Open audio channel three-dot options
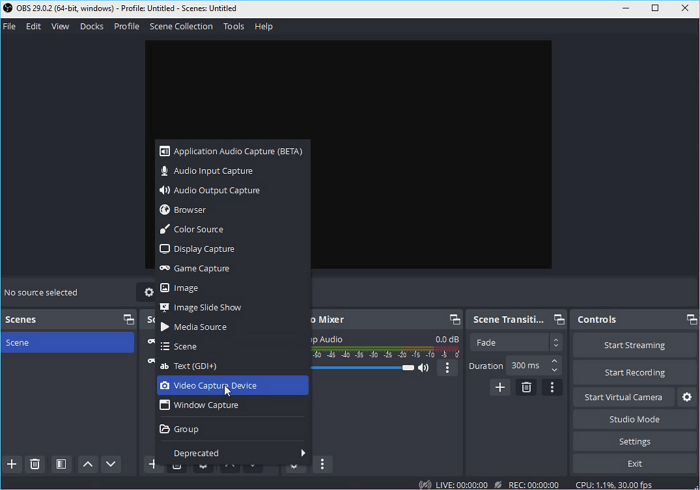Viewport: 700px width, 490px height. coord(447,368)
